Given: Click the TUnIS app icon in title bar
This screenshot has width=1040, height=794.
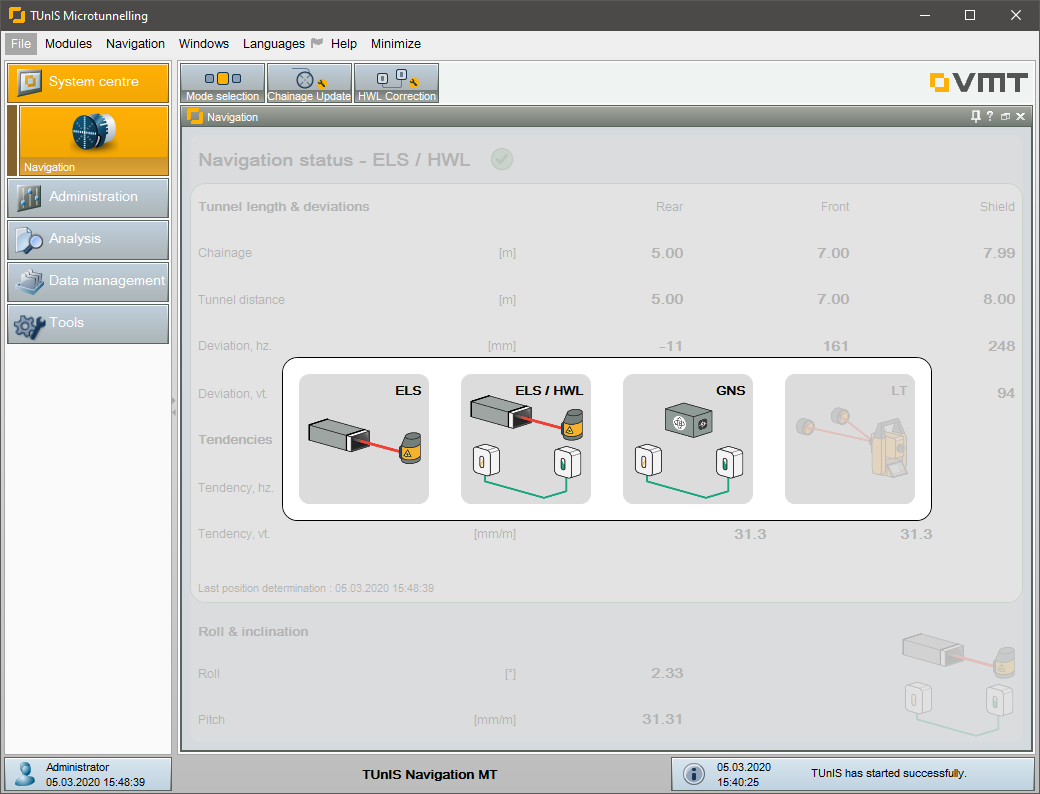Looking at the screenshot, I should pyautogui.click(x=17, y=15).
